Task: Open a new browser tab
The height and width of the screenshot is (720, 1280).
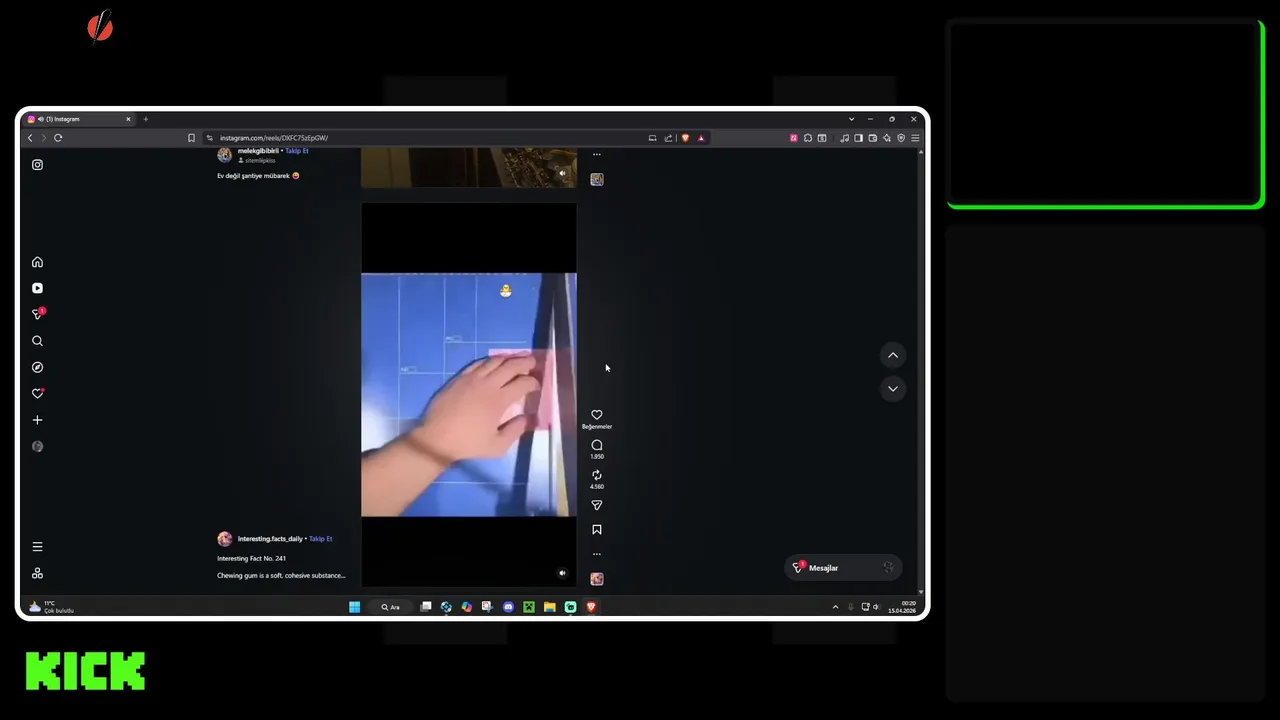Action: 145,119
